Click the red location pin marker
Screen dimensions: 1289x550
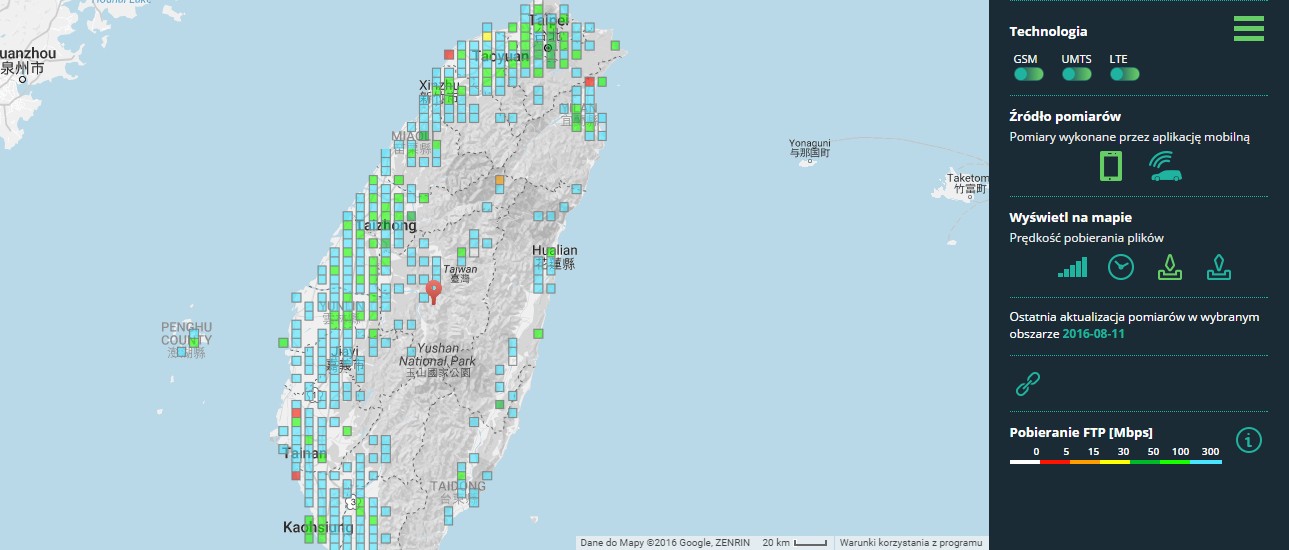tap(433, 291)
